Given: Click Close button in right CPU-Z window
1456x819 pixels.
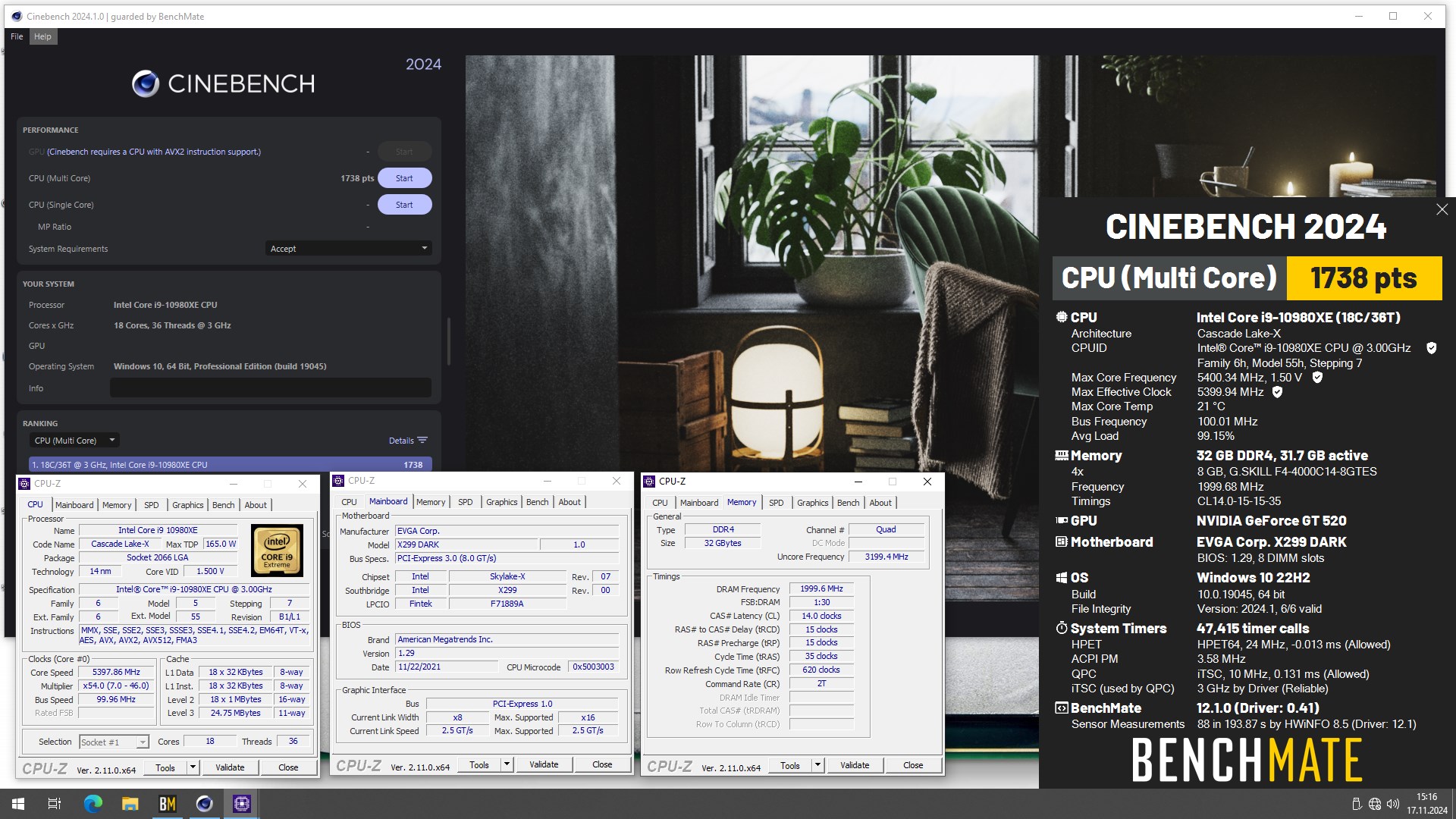Looking at the screenshot, I should tap(913, 765).
